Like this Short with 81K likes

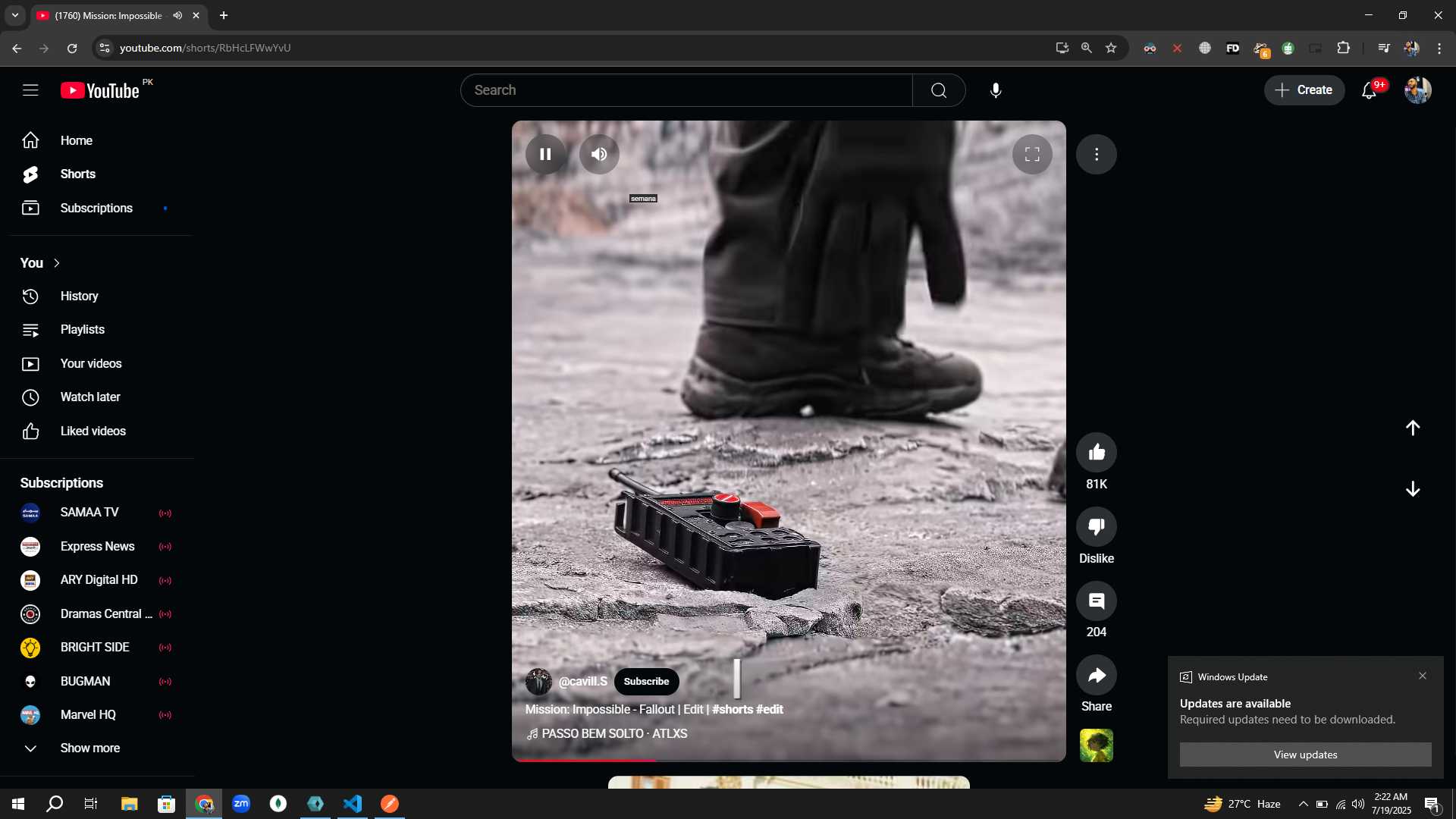(1097, 453)
